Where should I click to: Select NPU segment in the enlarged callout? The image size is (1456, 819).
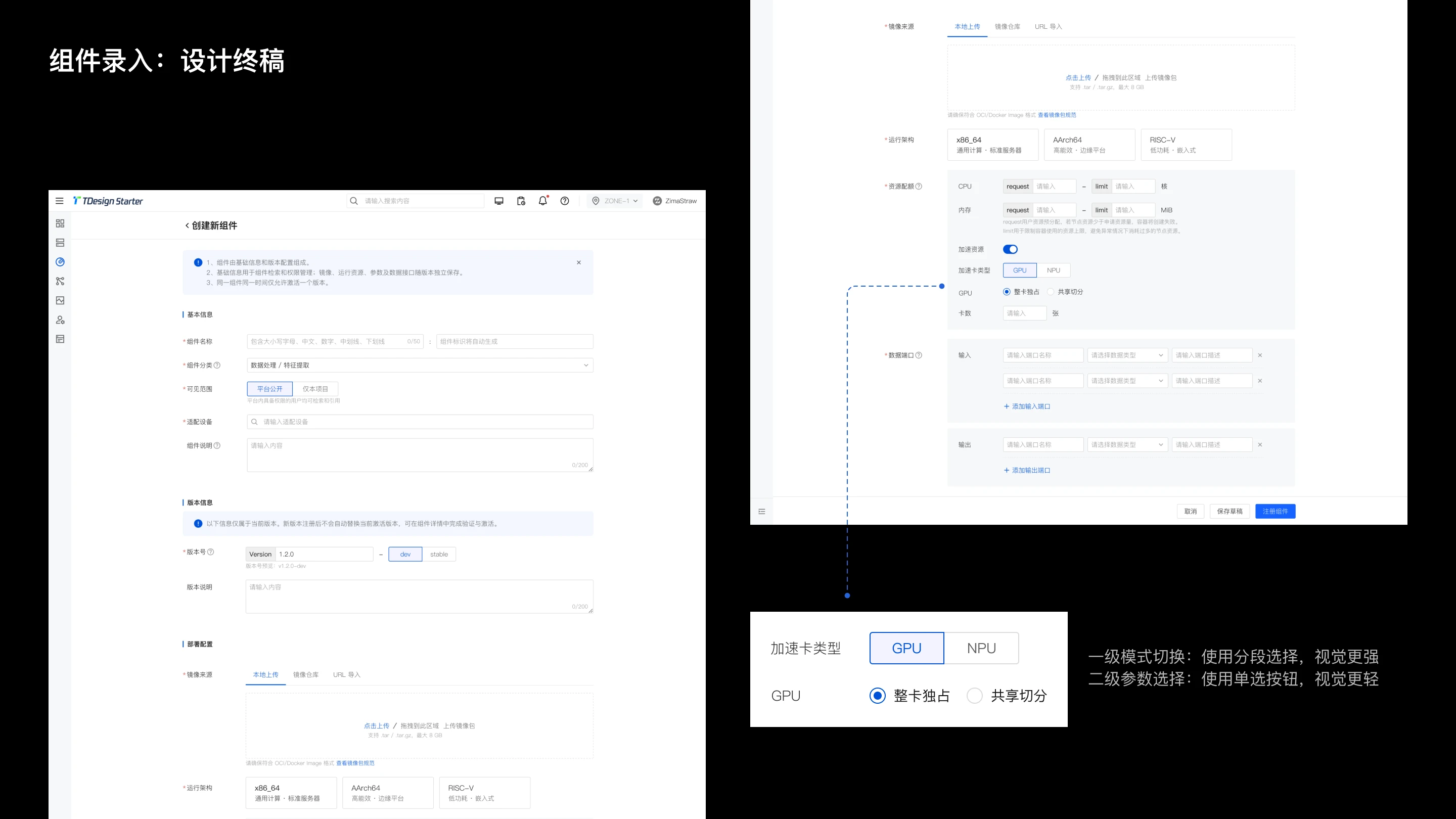(981, 648)
